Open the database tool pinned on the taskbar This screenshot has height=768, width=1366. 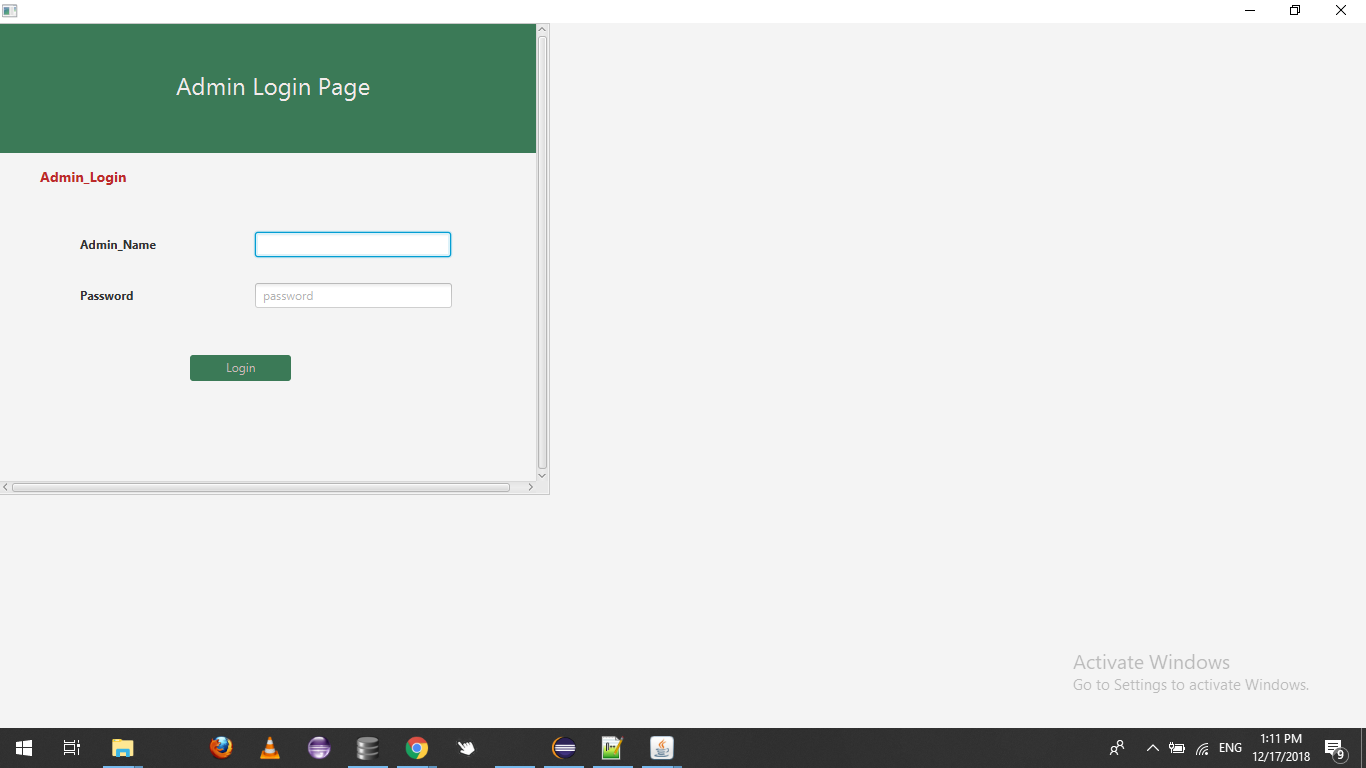367,747
